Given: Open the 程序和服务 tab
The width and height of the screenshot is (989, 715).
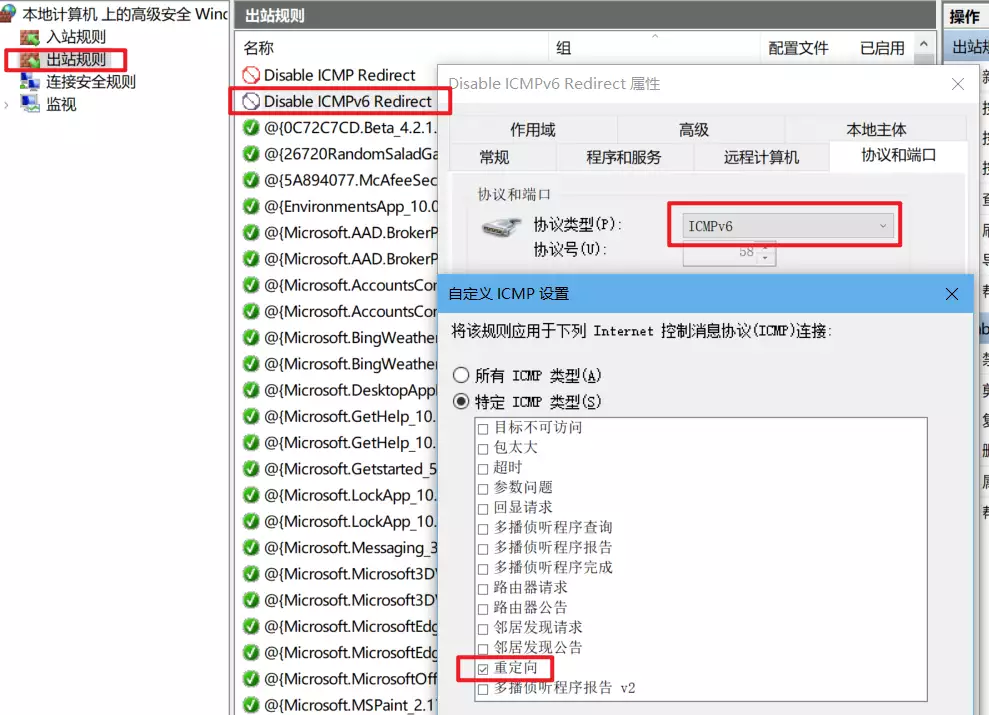Looking at the screenshot, I should (x=624, y=157).
